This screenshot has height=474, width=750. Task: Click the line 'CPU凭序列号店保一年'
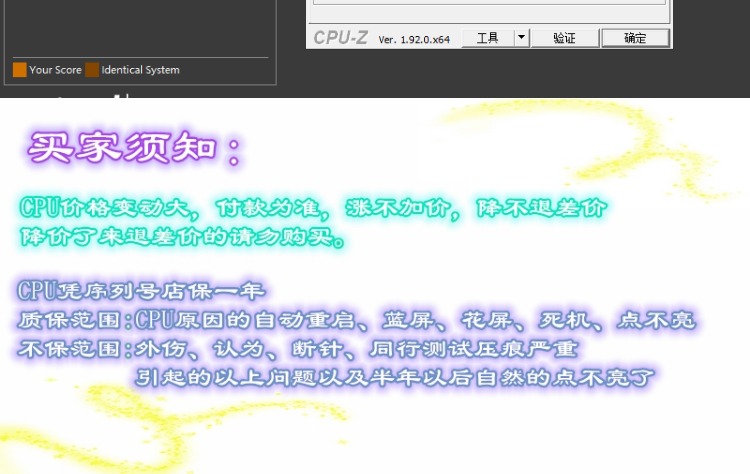[141, 291]
